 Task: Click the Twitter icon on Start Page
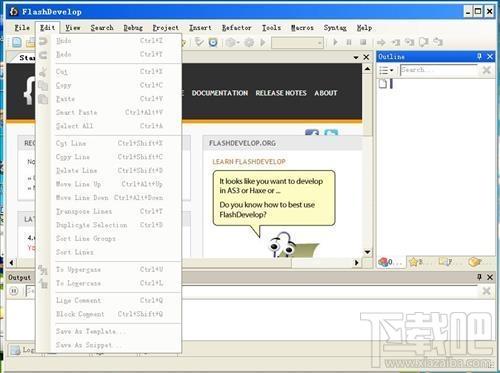[x=331, y=133]
